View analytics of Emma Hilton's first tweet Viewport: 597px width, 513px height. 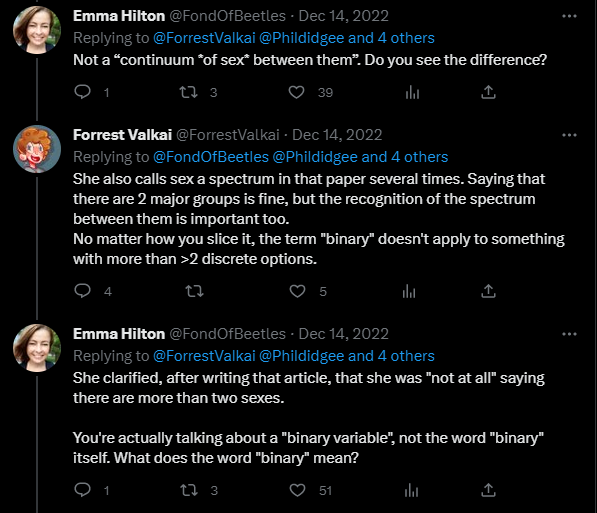click(x=412, y=92)
